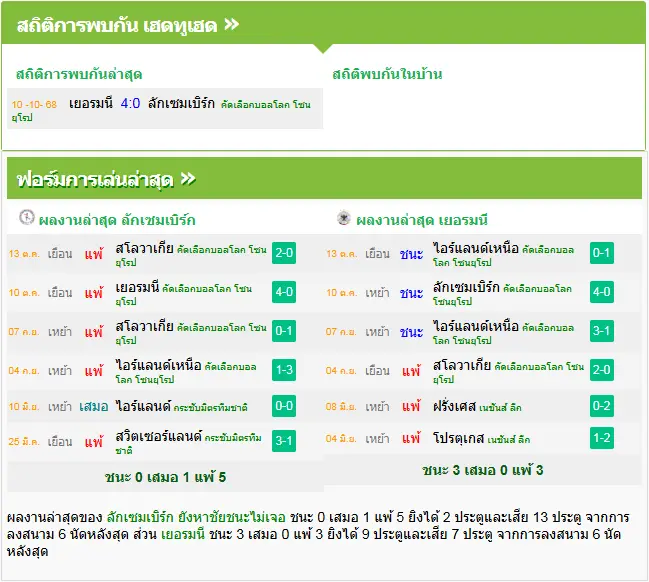Click the Germany team crest icon
649x582 pixels.
[x=344, y=218]
